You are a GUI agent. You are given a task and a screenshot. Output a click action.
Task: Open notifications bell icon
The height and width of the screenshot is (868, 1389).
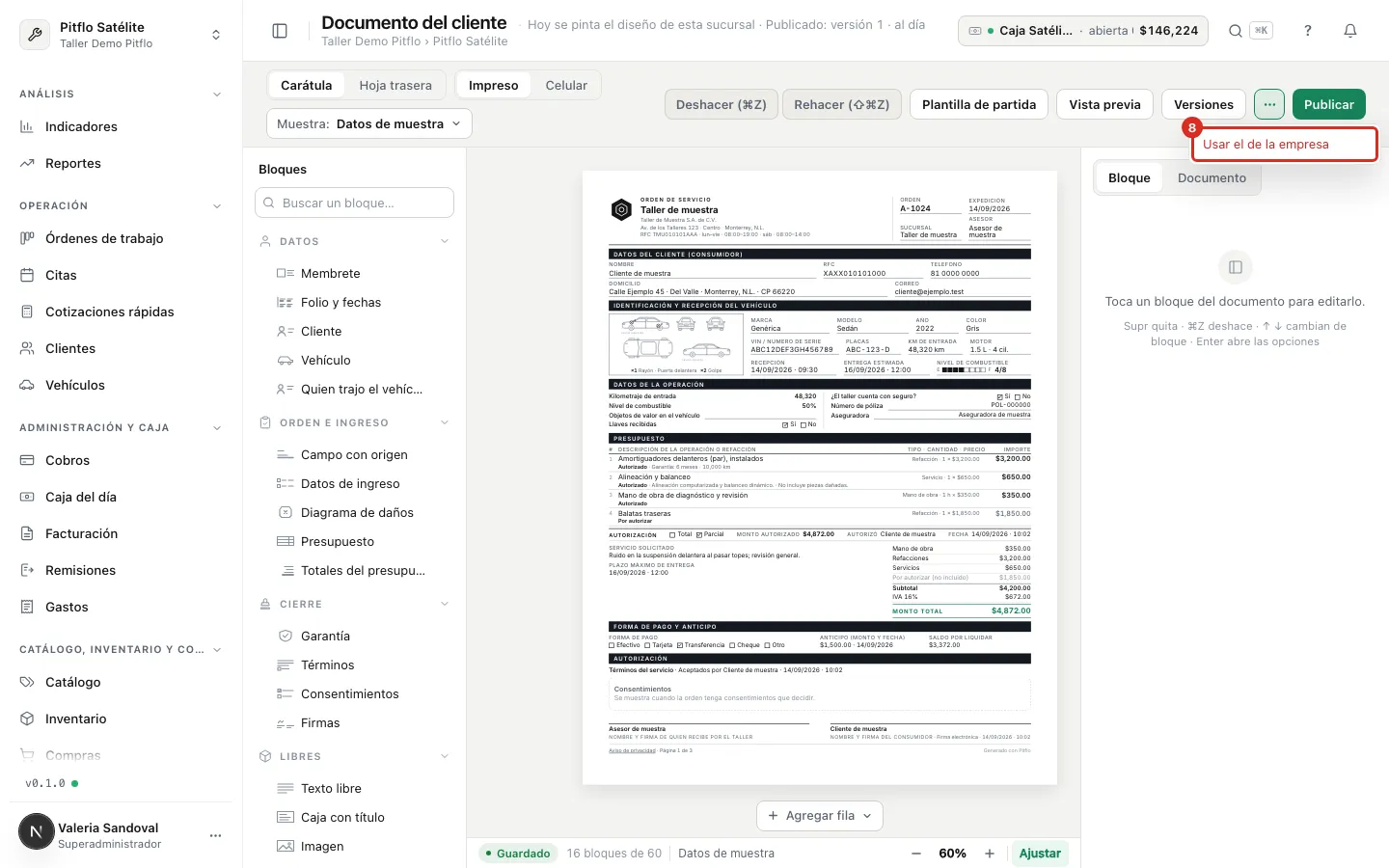(1350, 31)
